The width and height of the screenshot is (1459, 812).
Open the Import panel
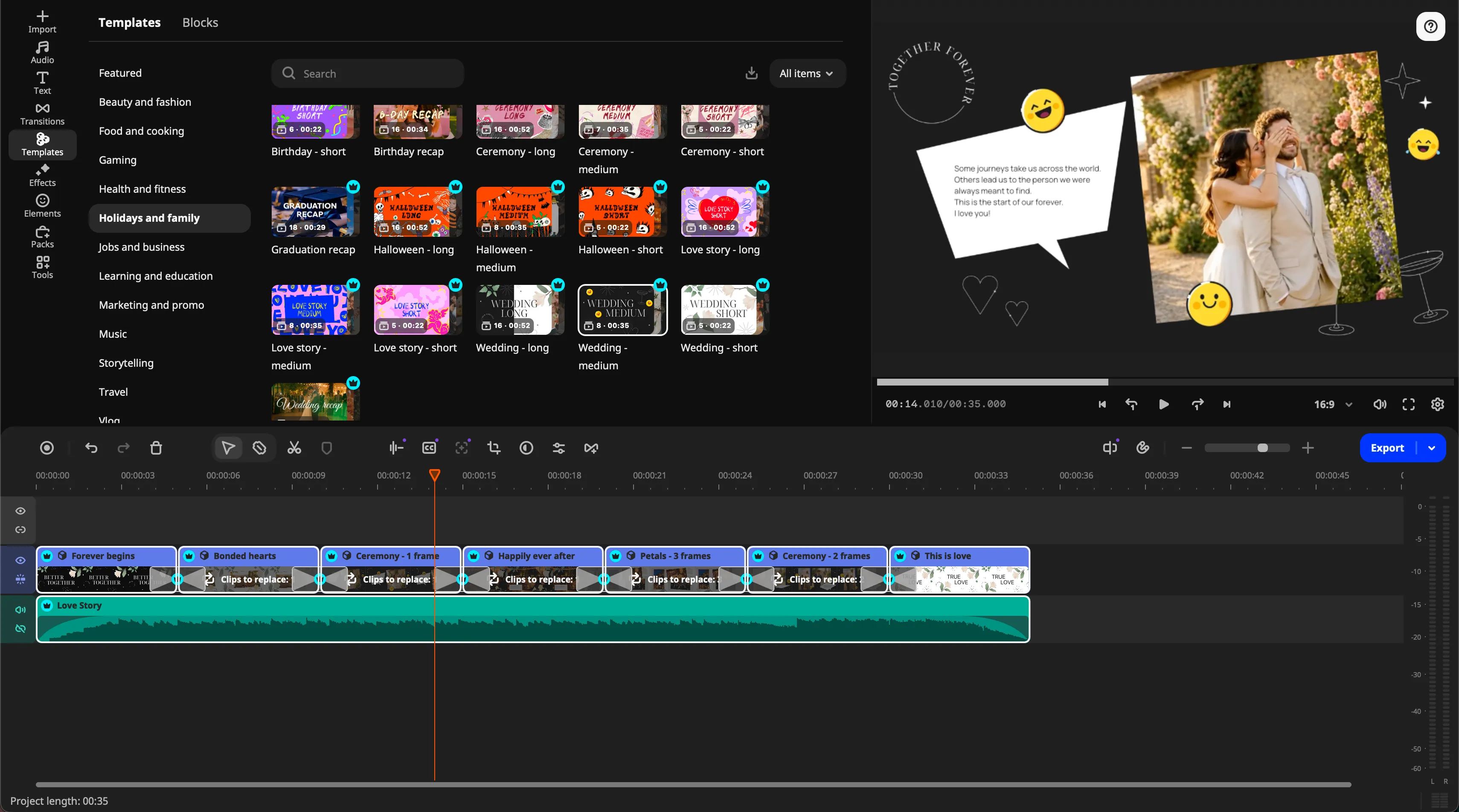point(42,21)
